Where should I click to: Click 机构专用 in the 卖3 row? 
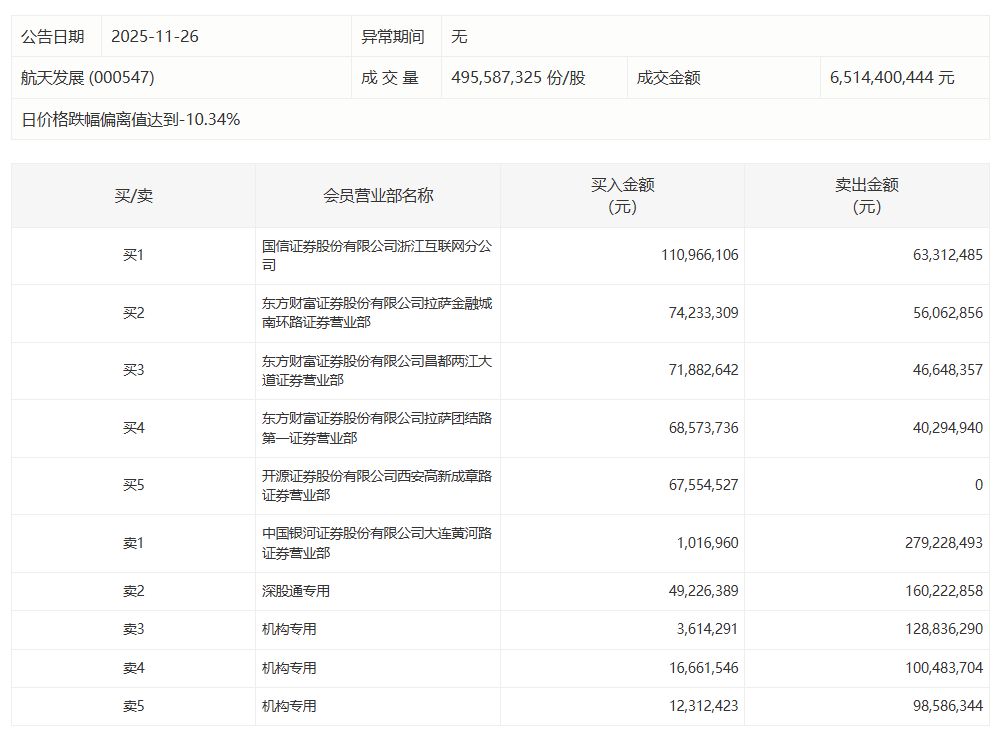point(289,629)
